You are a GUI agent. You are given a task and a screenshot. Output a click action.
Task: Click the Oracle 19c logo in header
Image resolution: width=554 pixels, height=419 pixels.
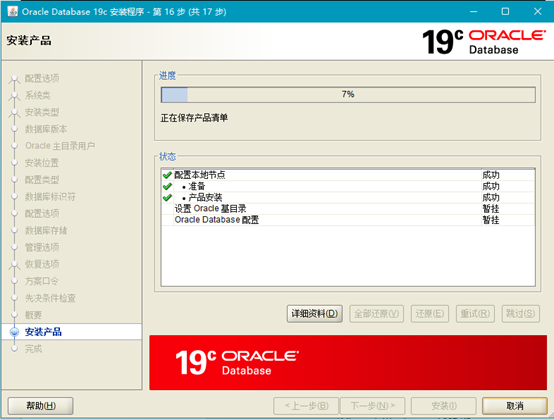coord(484,42)
